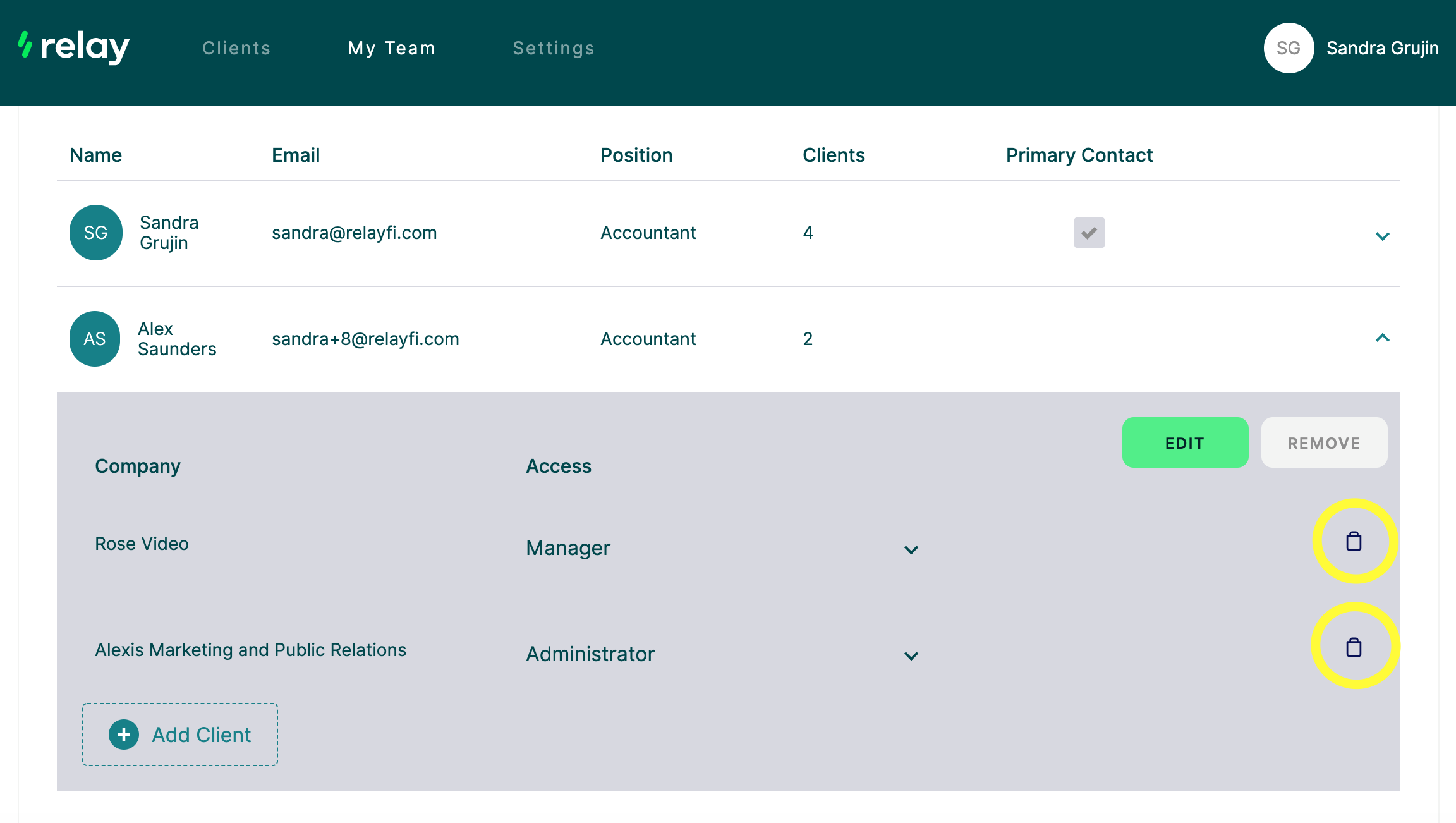Click Accountant position in Alex Saunders row

click(x=648, y=339)
